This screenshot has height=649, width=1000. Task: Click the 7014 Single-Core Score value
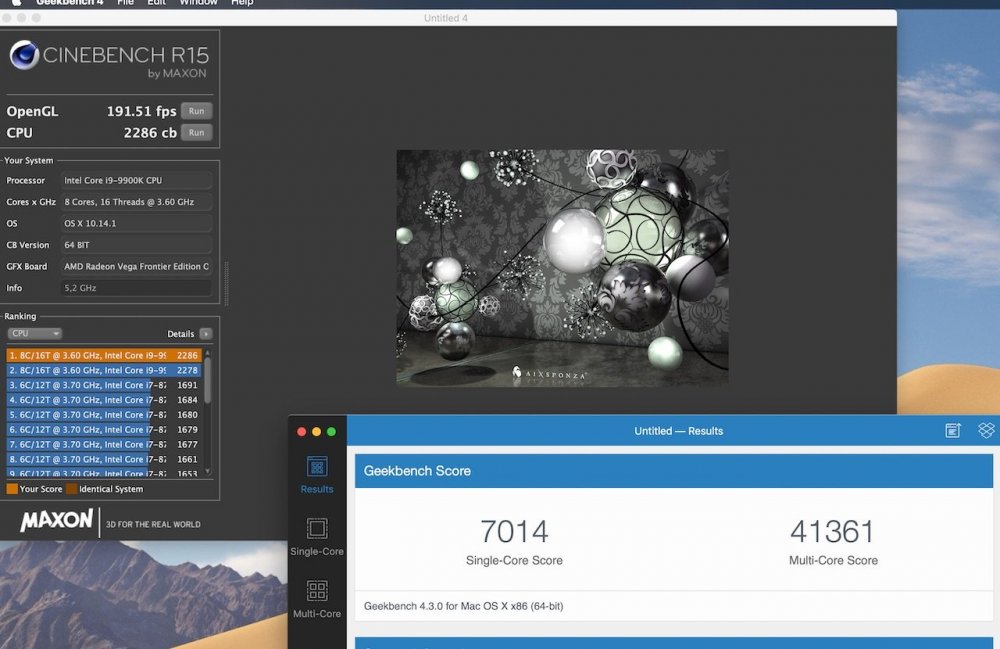514,531
